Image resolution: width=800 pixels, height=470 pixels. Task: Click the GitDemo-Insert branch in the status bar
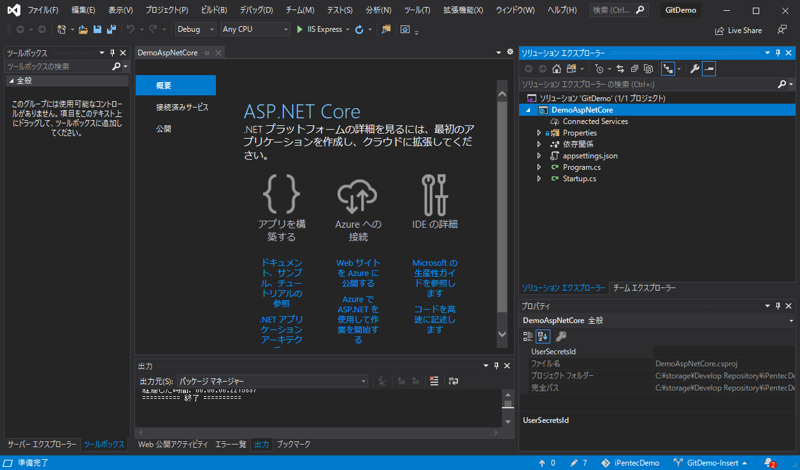pyautogui.click(x=711, y=463)
